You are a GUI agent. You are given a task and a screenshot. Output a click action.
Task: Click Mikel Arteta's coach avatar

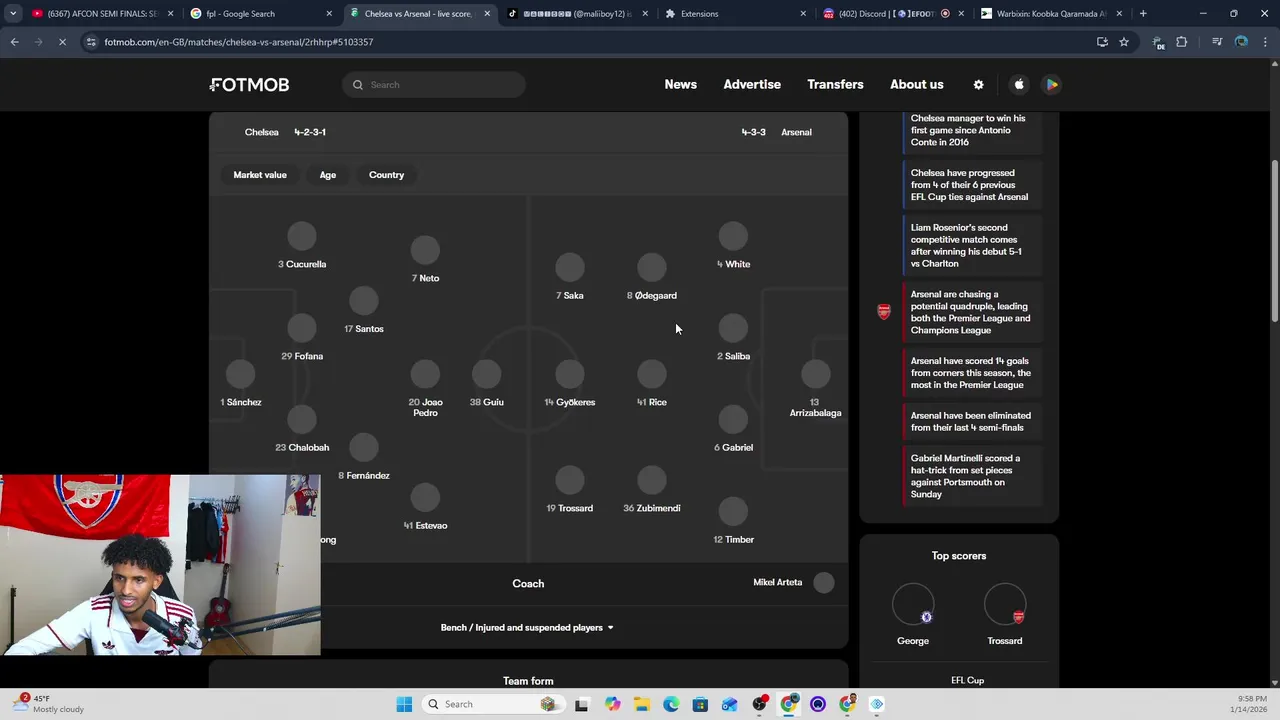tap(824, 583)
